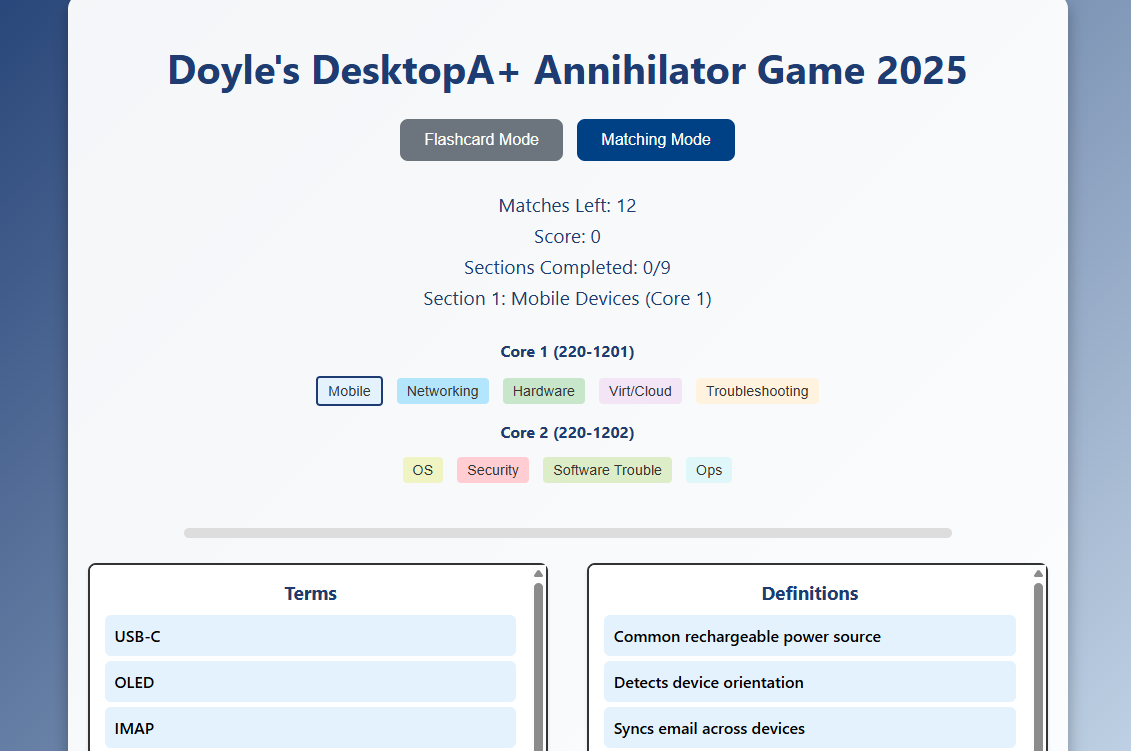Pick the IMAP term card
The image size is (1131, 751).
click(x=310, y=728)
